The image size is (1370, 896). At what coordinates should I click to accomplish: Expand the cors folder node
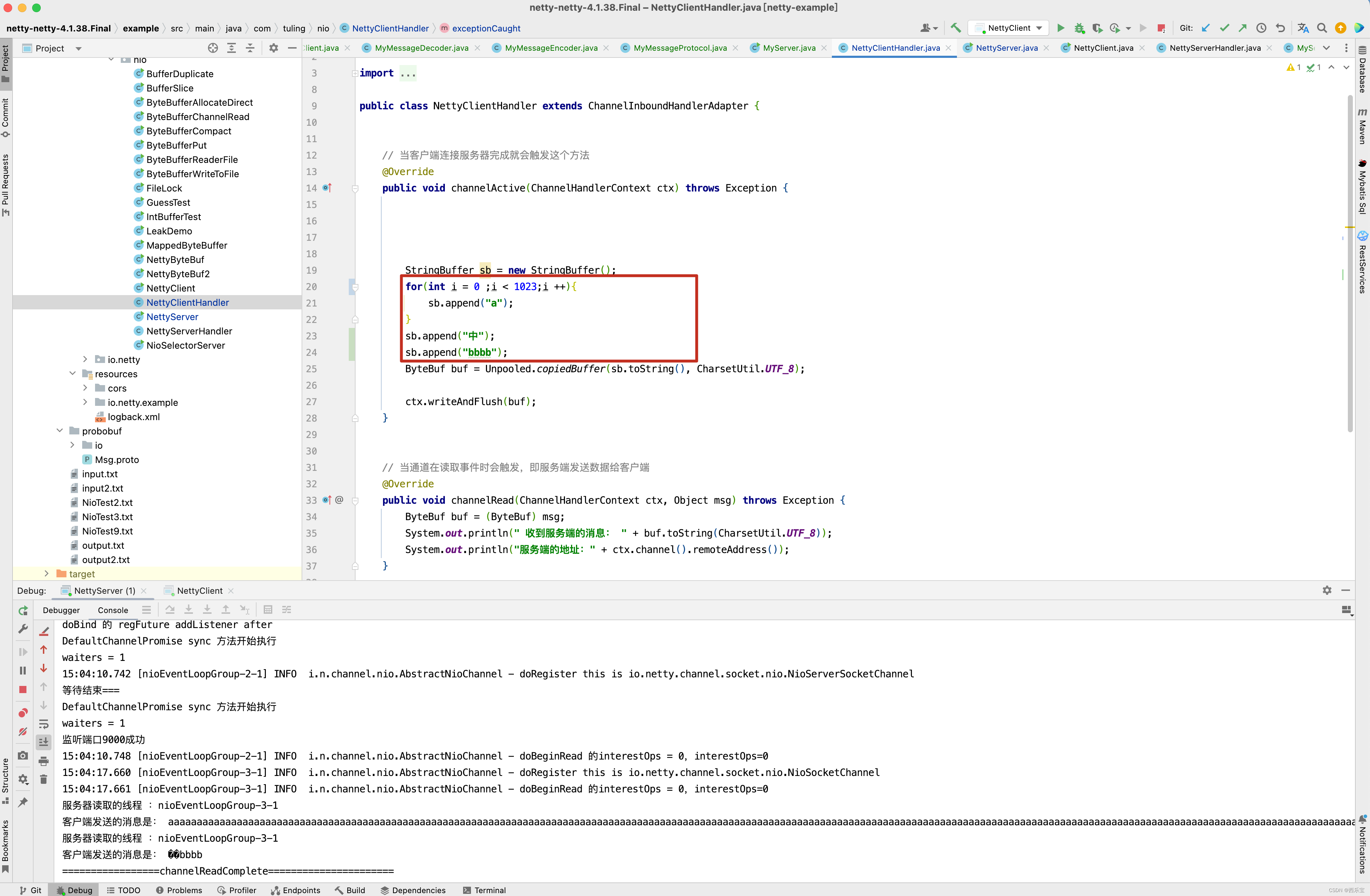[85, 388]
